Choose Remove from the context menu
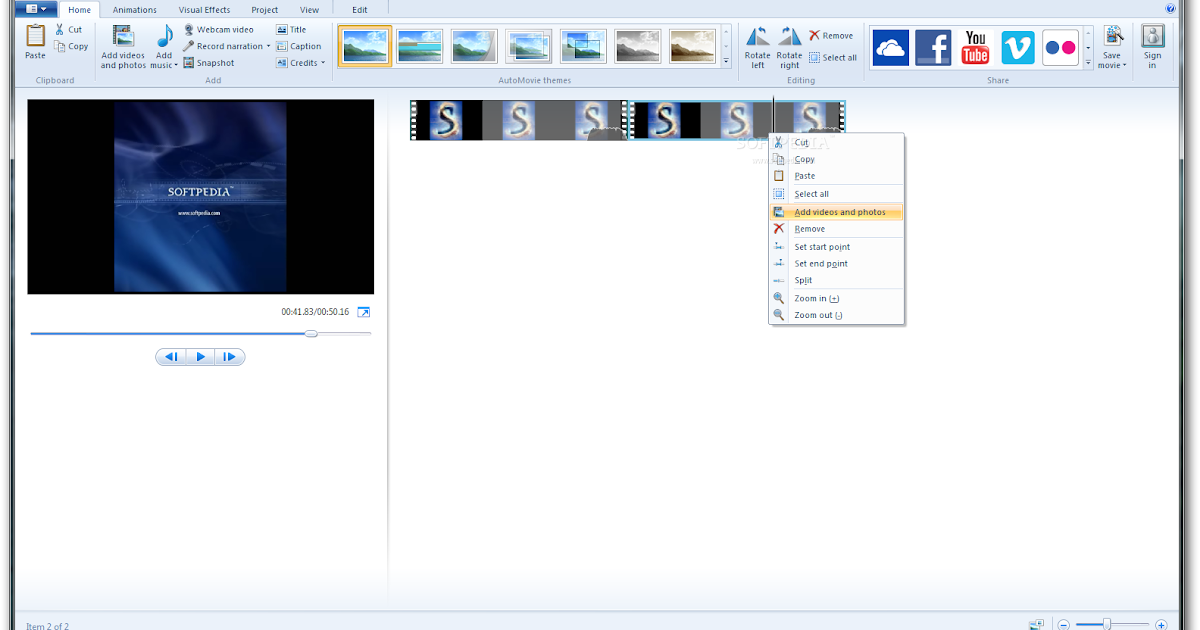 837,229
